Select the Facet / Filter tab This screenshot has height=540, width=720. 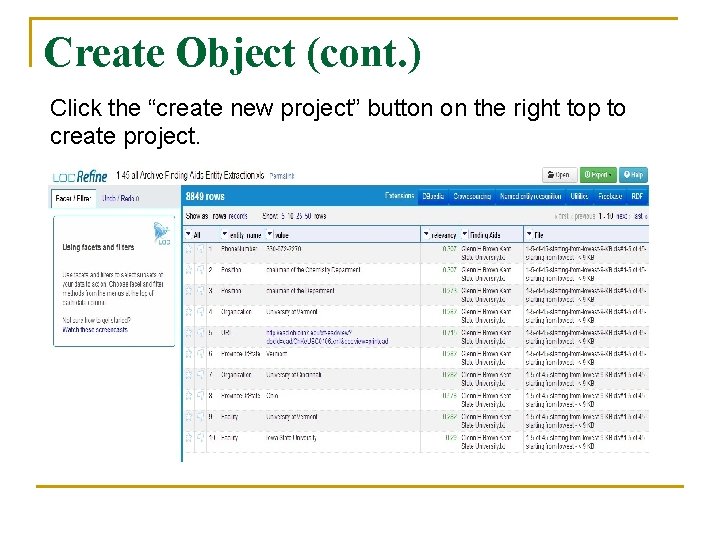pos(73,198)
